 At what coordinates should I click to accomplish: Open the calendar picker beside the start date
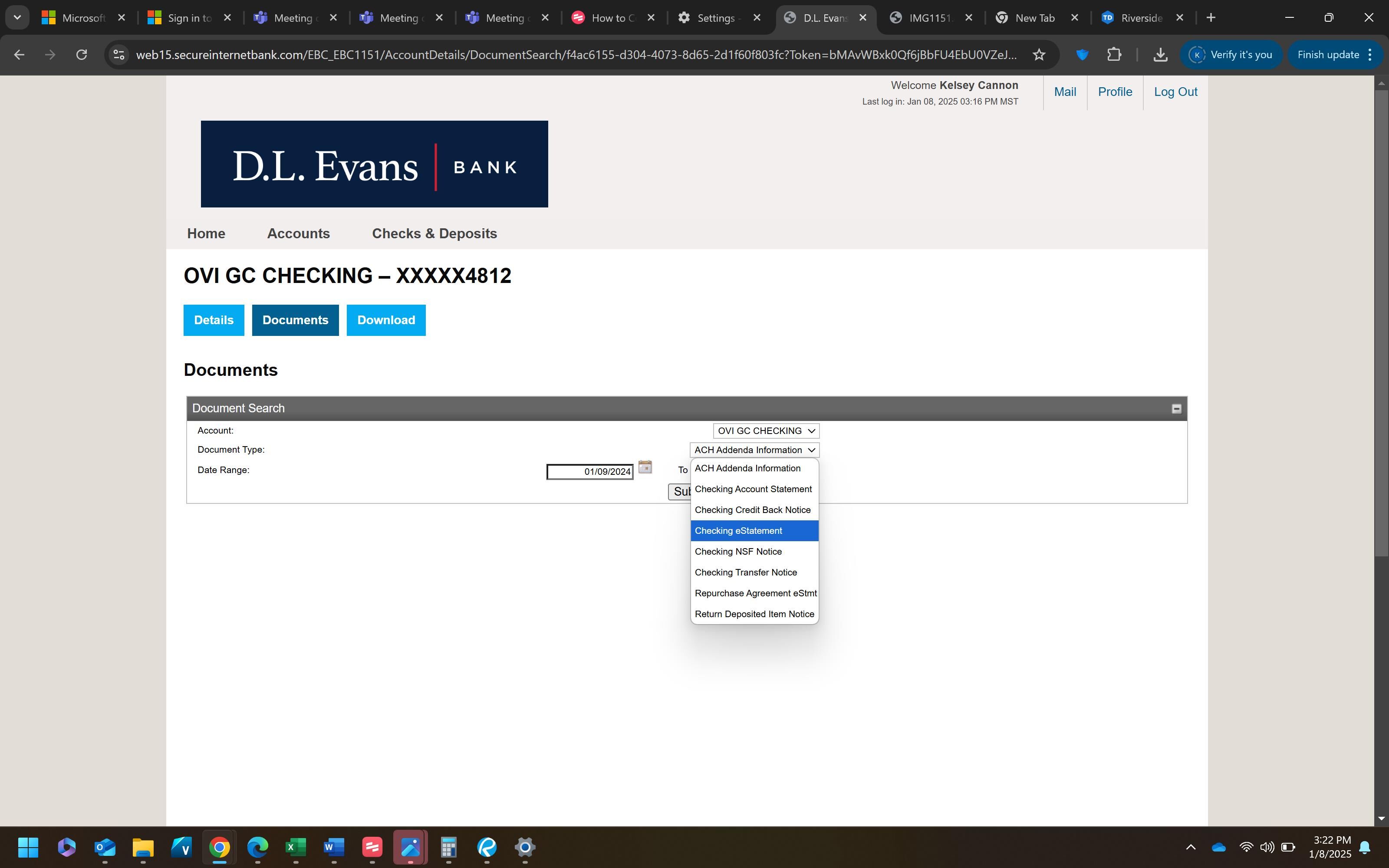[x=645, y=467]
